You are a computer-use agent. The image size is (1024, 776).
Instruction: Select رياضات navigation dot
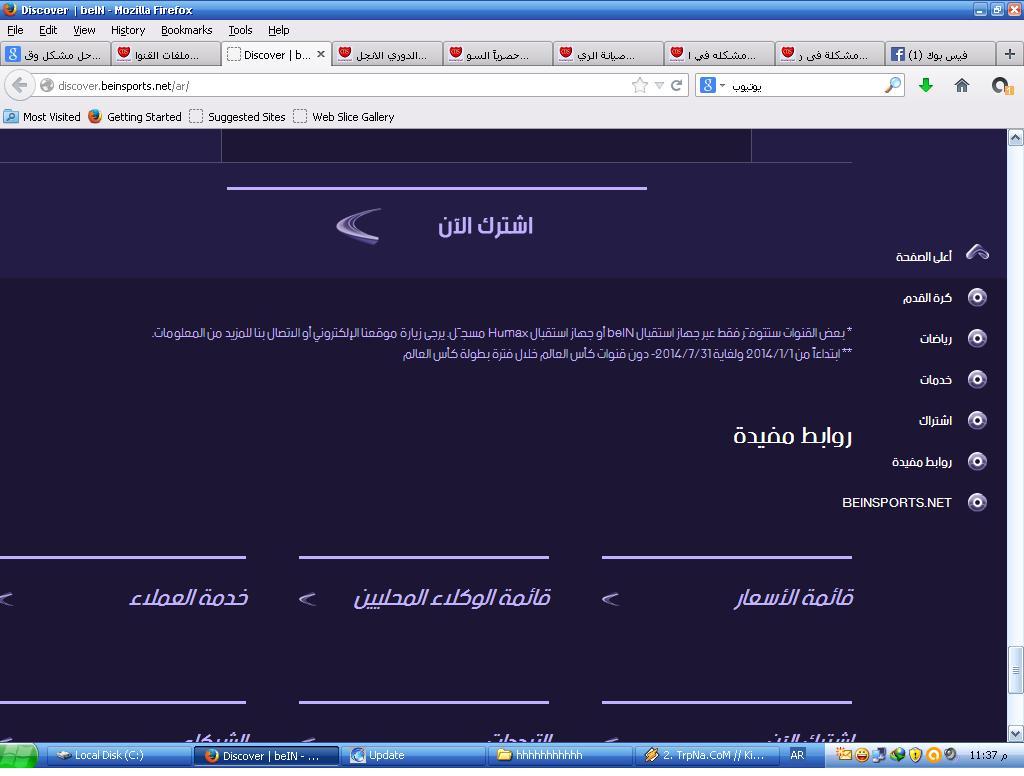[x=977, y=338]
